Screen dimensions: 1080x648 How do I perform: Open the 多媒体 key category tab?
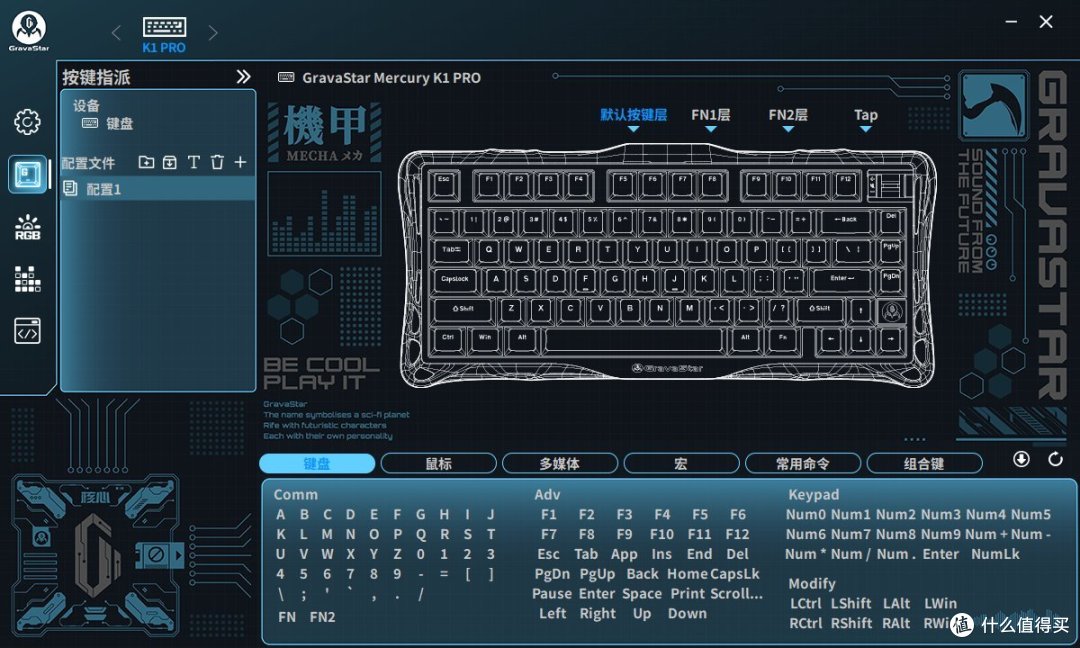tap(560, 463)
